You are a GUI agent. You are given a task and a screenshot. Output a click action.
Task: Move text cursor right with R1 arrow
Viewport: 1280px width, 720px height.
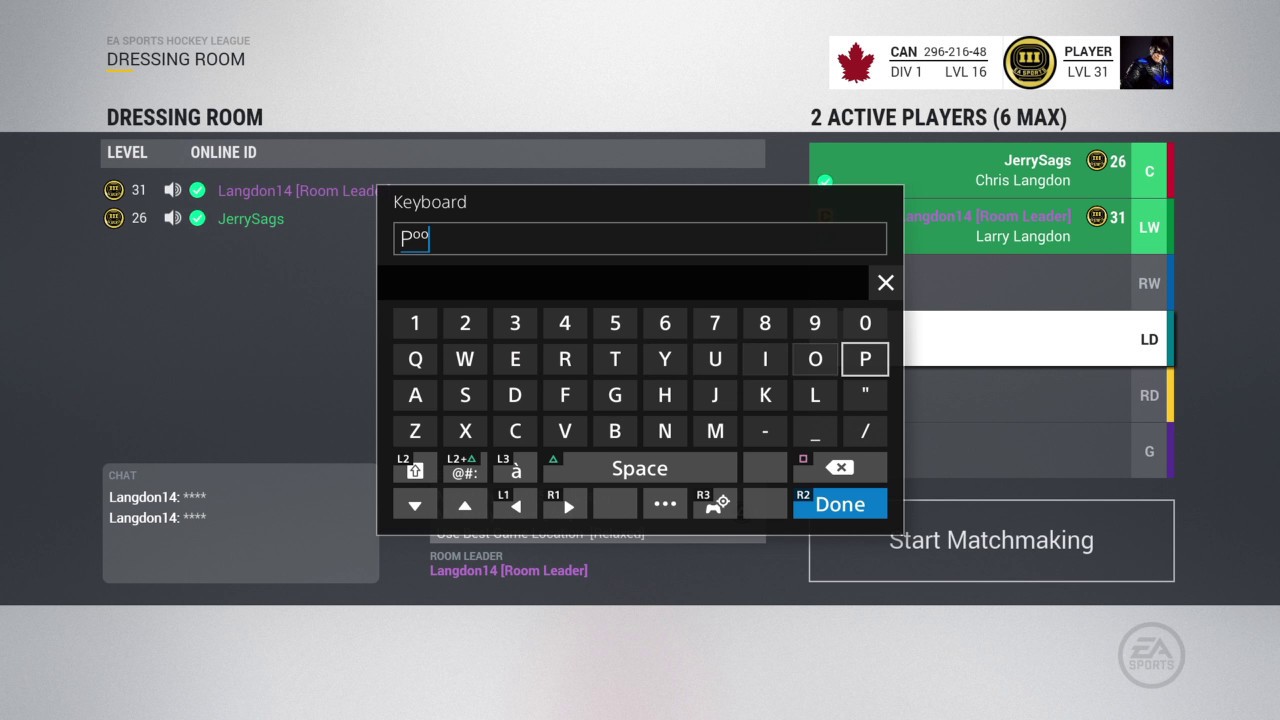pos(565,504)
